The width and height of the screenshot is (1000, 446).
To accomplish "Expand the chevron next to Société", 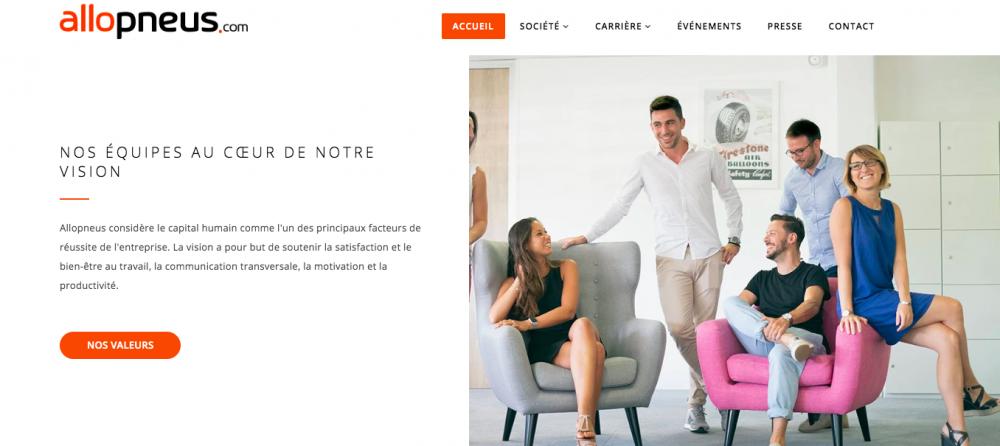I will (x=566, y=27).
